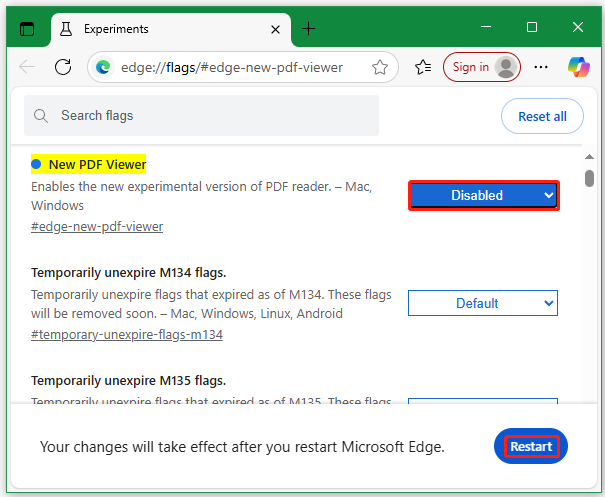The width and height of the screenshot is (605, 497).
Task: Open Settings and more ellipsis menu
Action: [541, 67]
